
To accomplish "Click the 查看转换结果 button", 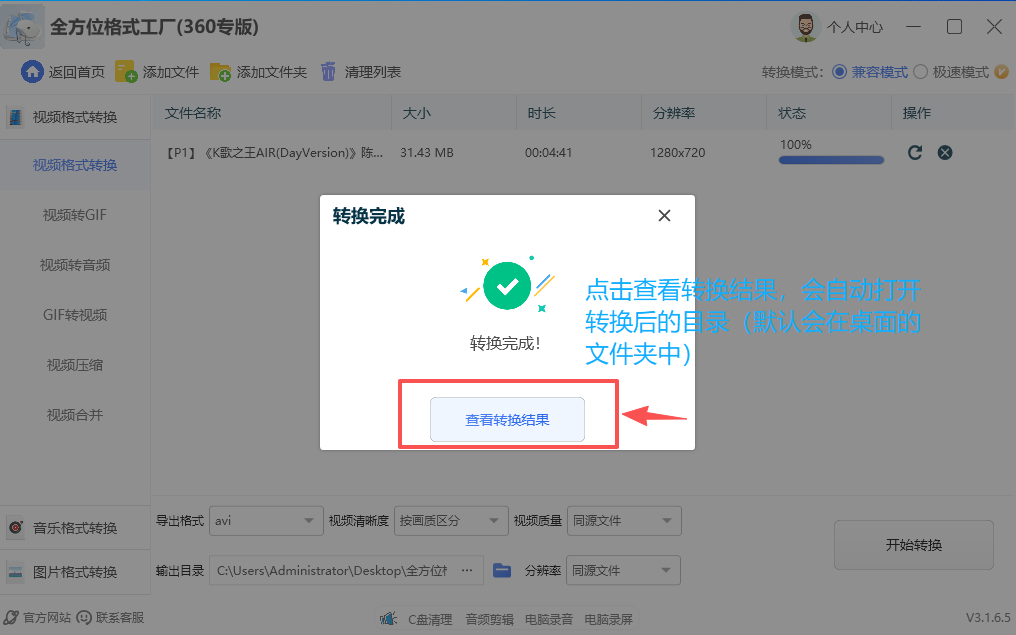I will coord(507,419).
